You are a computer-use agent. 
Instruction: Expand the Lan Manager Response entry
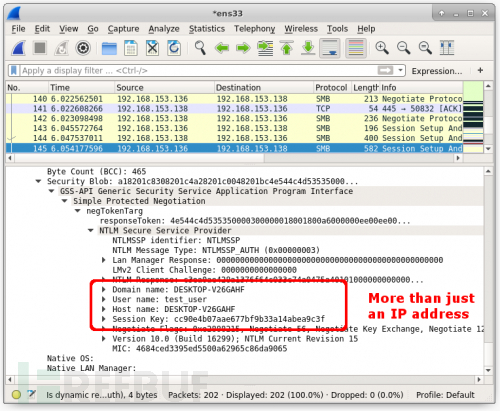pyautogui.click(x=104, y=260)
